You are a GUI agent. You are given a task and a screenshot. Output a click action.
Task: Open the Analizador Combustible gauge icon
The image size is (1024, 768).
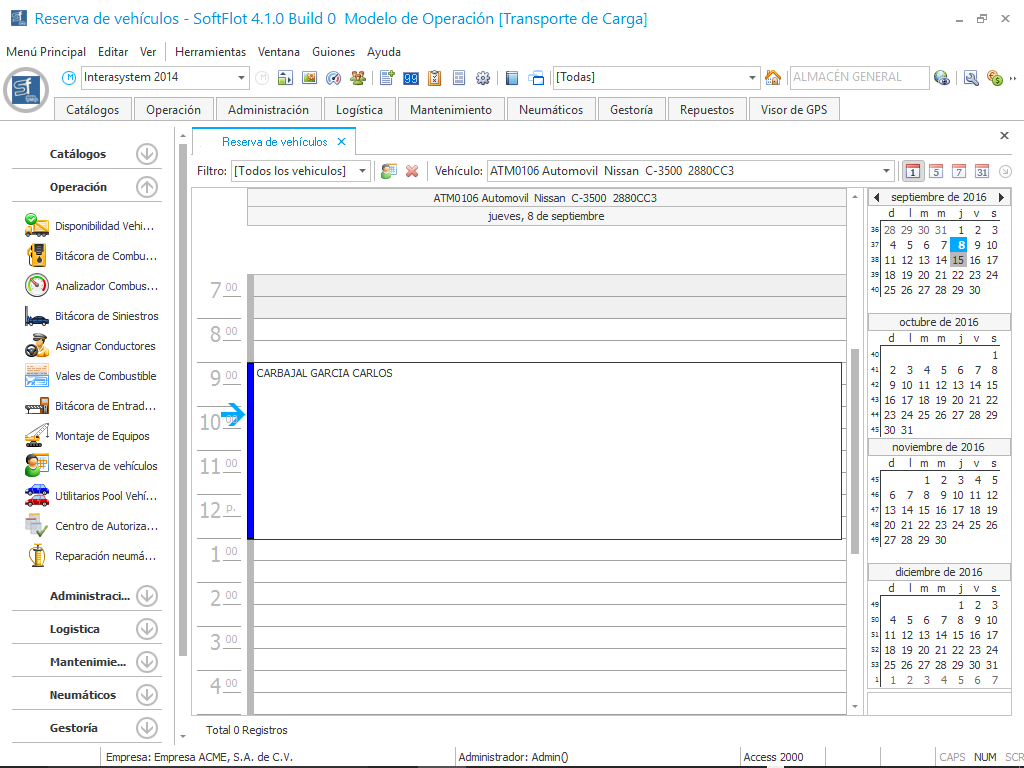point(37,286)
